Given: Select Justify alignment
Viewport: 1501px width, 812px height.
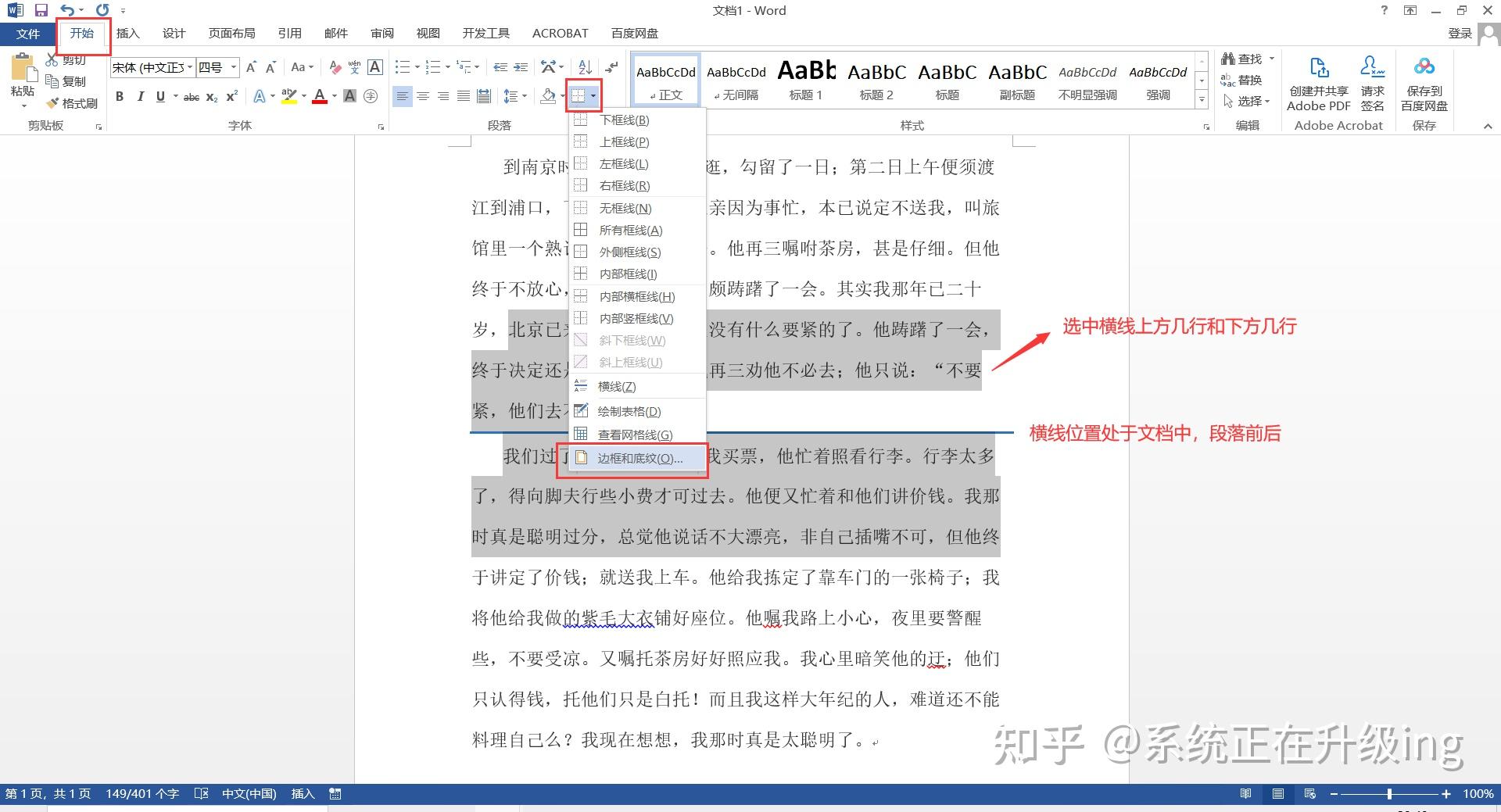Looking at the screenshot, I should [x=464, y=96].
